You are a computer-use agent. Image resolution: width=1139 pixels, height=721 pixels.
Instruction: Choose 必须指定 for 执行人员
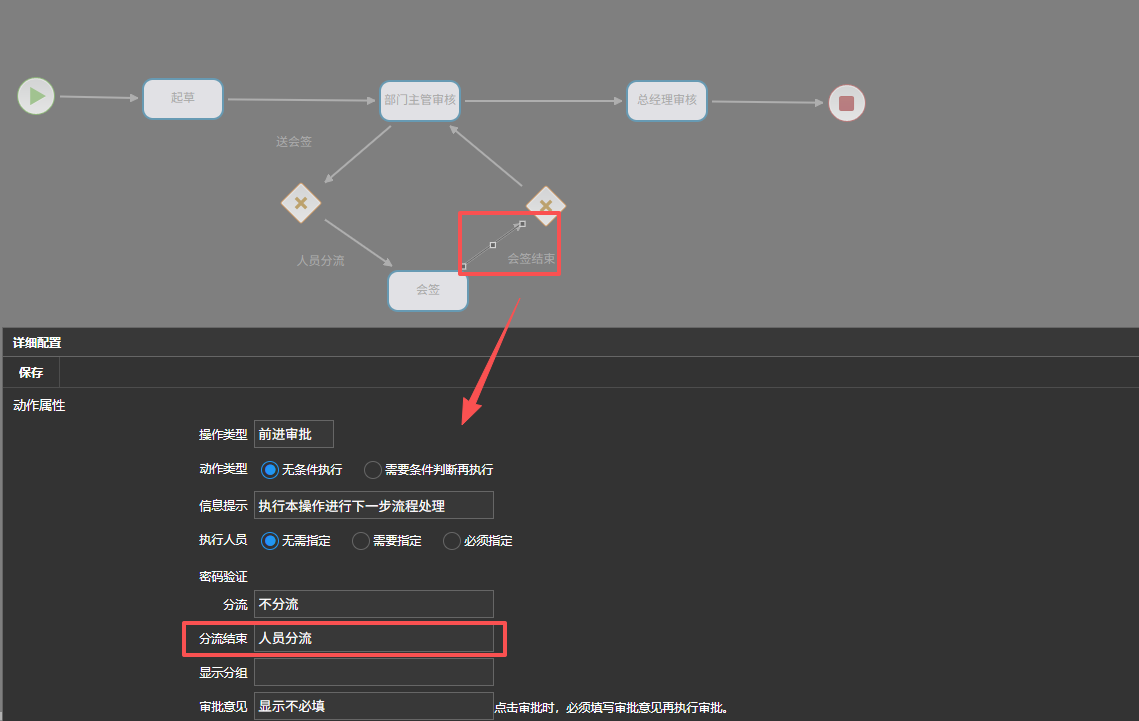(452, 541)
